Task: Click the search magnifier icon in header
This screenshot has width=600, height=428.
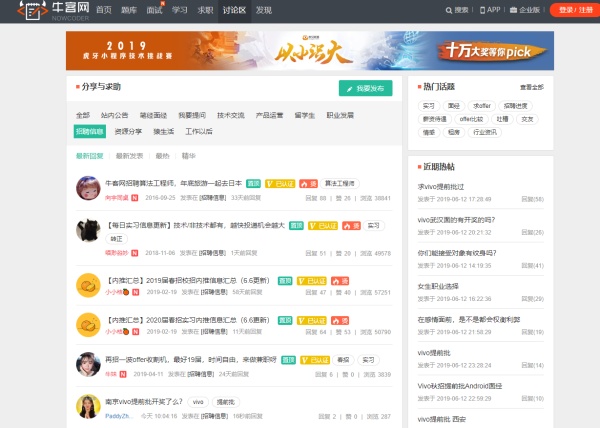Action: click(449, 10)
